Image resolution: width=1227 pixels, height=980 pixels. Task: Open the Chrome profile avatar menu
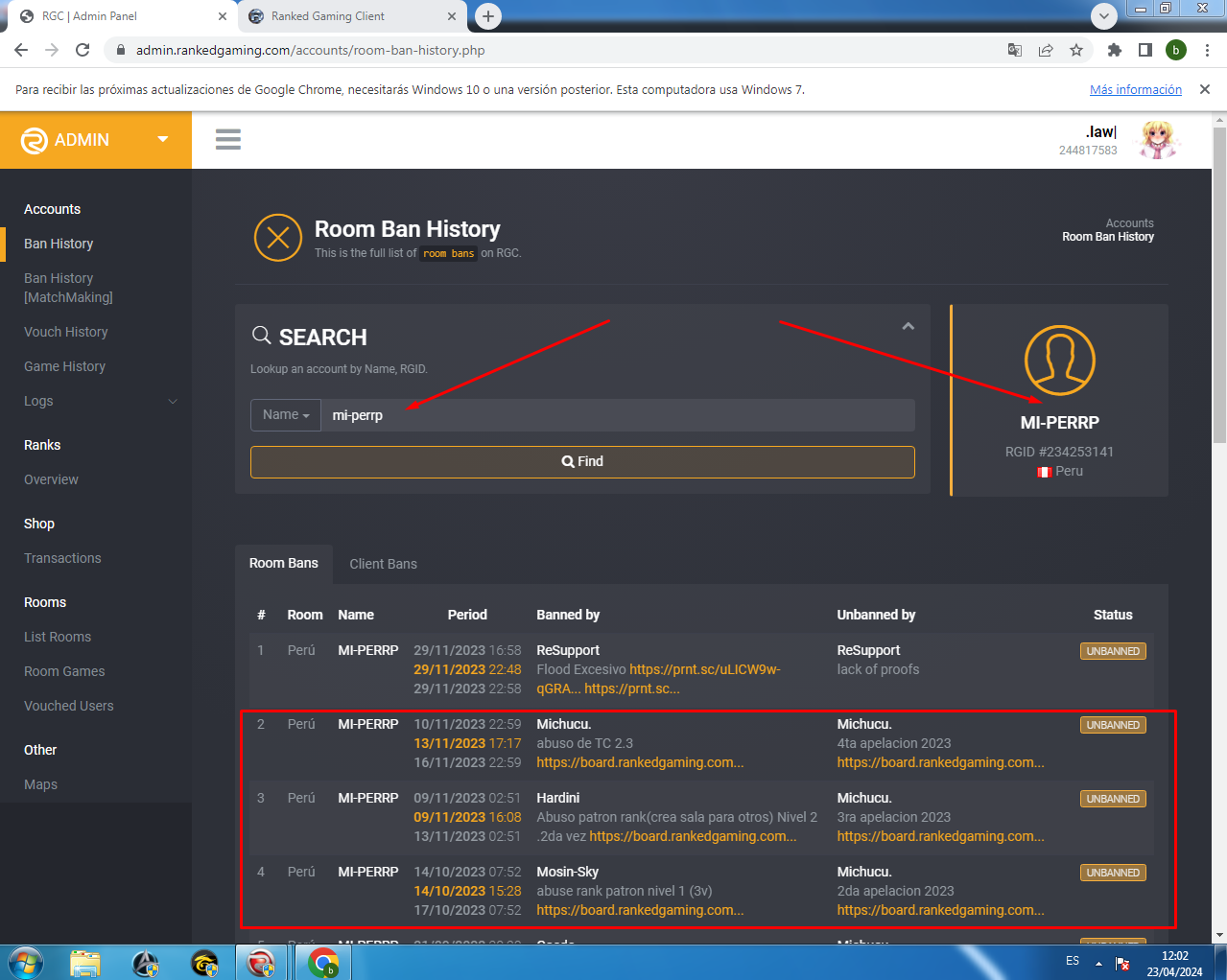tap(1176, 50)
